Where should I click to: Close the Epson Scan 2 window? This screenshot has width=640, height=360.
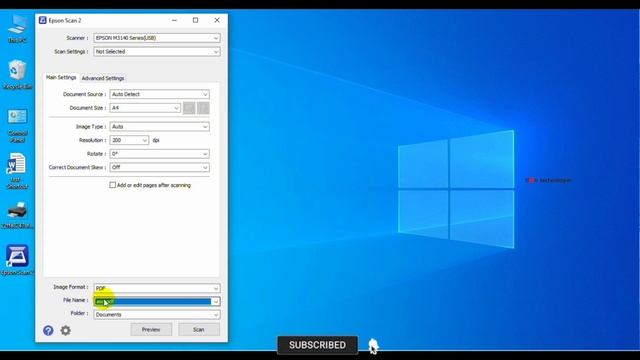(x=217, y=20)
